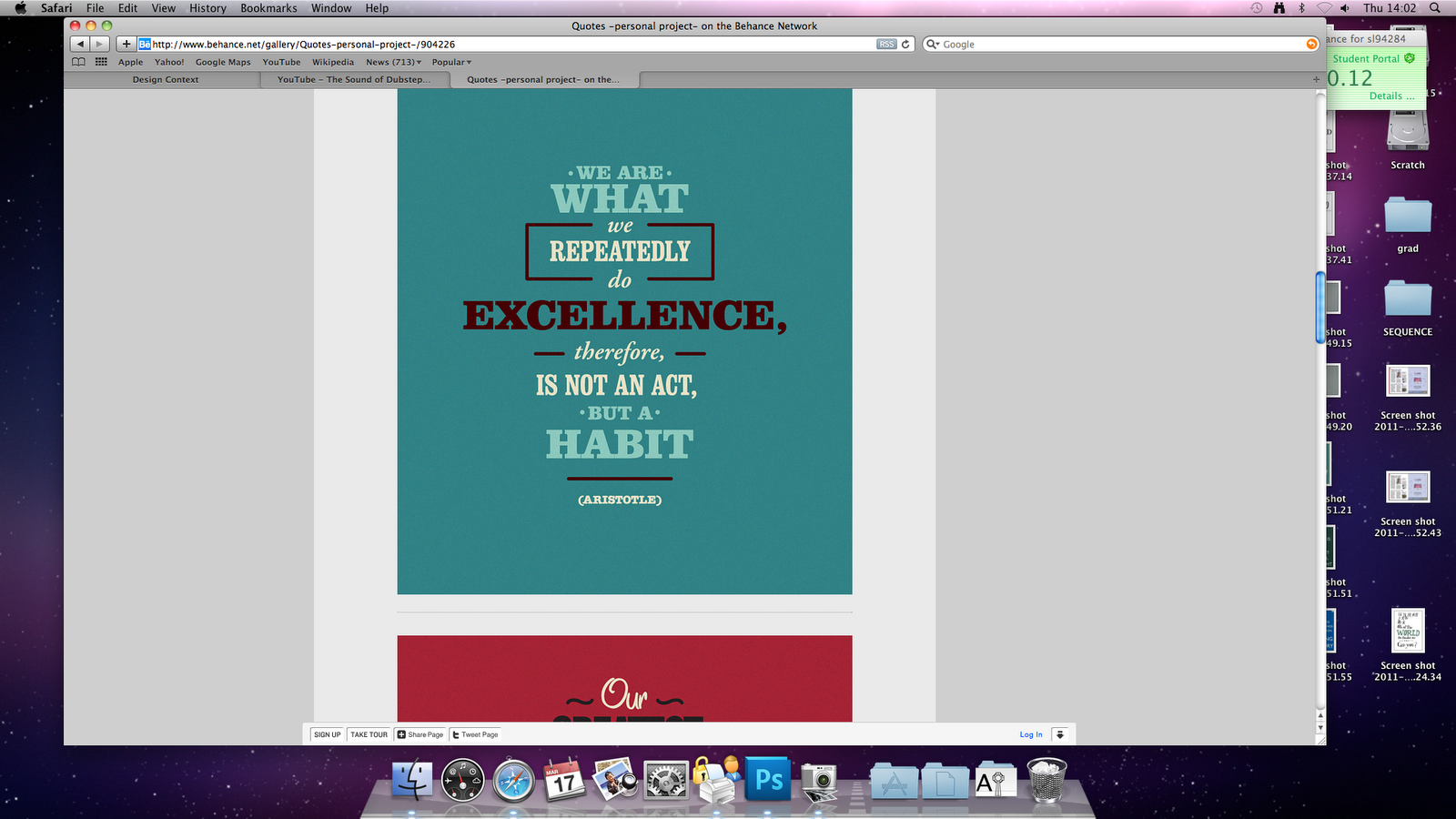1456x819 pixels.
Task: Click the Log In link
Action: pos(1031,734)
